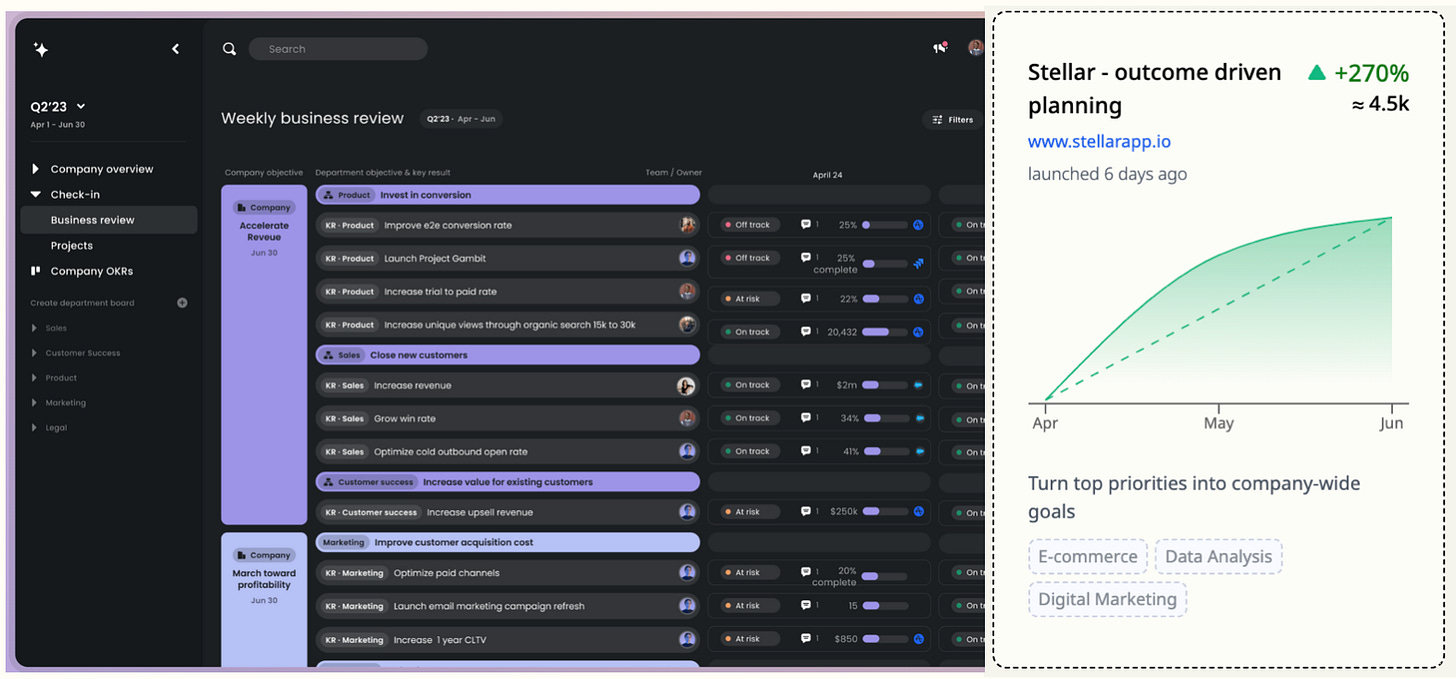Viewport: 1456px width, 679px height.
Task: Click the progress bar on Improve e2e conversion rate
Action: [884, 225]
